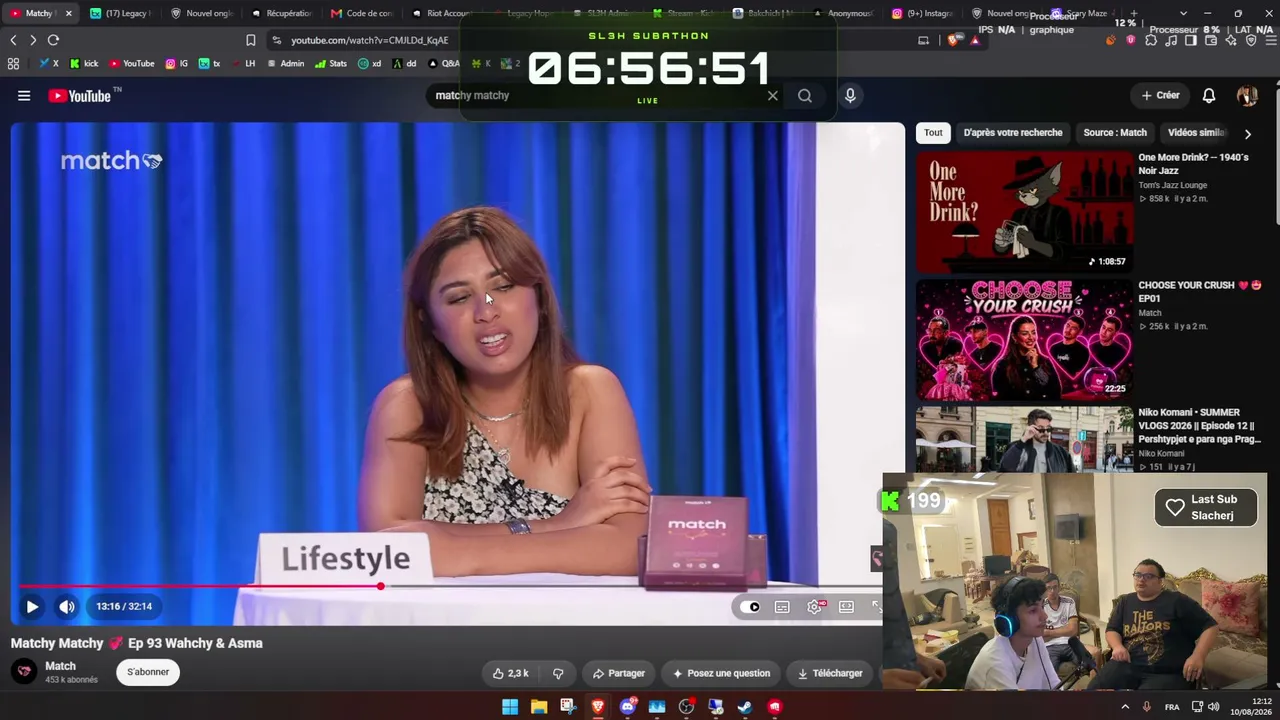Switch to the "(17) Legacy" browser tab

coord(120,13)
